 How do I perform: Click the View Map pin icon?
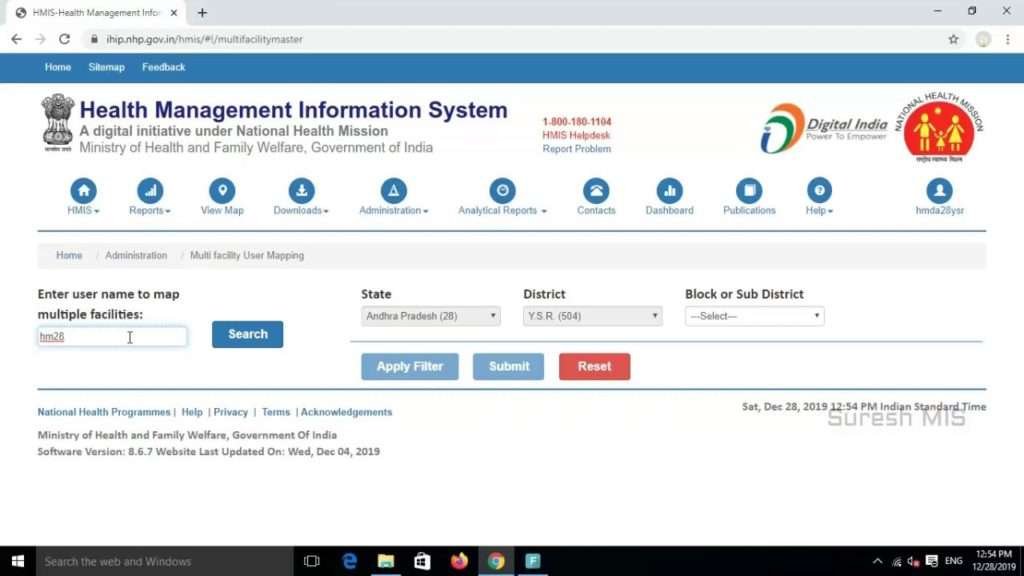coord(222,190)
